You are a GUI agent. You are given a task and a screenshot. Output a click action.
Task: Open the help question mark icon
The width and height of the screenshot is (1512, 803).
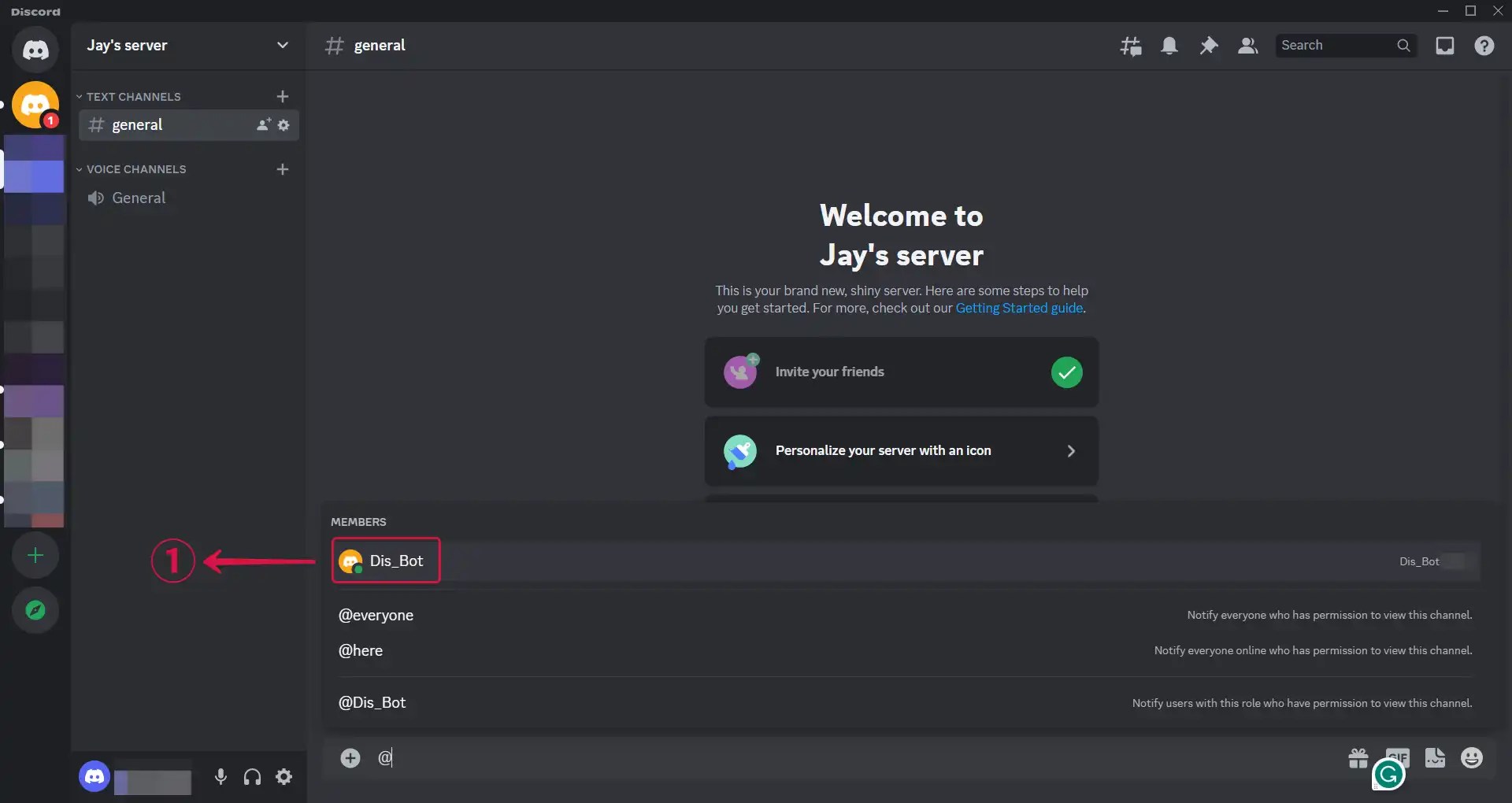tap(1484, 46)
